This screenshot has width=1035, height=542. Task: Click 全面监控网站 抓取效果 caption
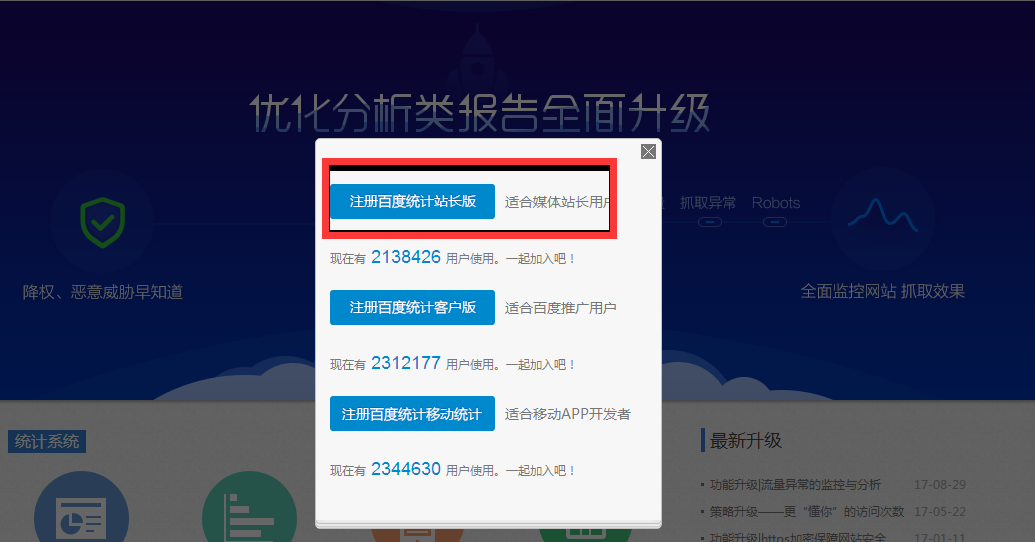click(x=882, y=291)
